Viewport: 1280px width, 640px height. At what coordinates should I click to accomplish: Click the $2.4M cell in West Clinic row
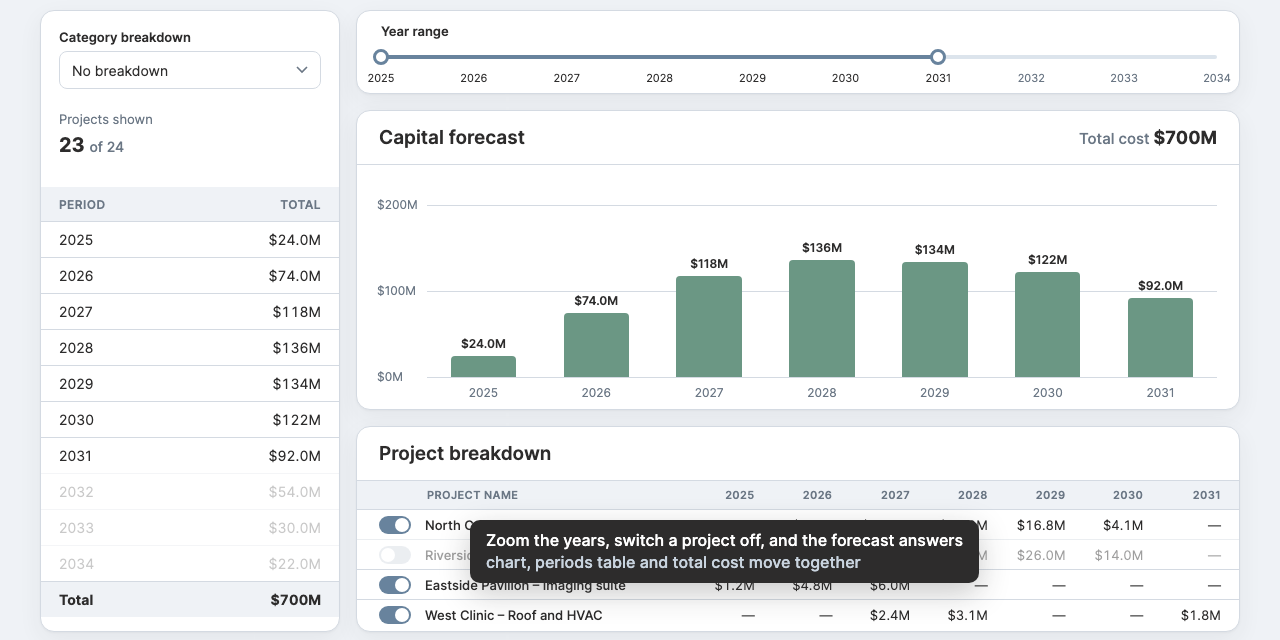click(890, 615)
